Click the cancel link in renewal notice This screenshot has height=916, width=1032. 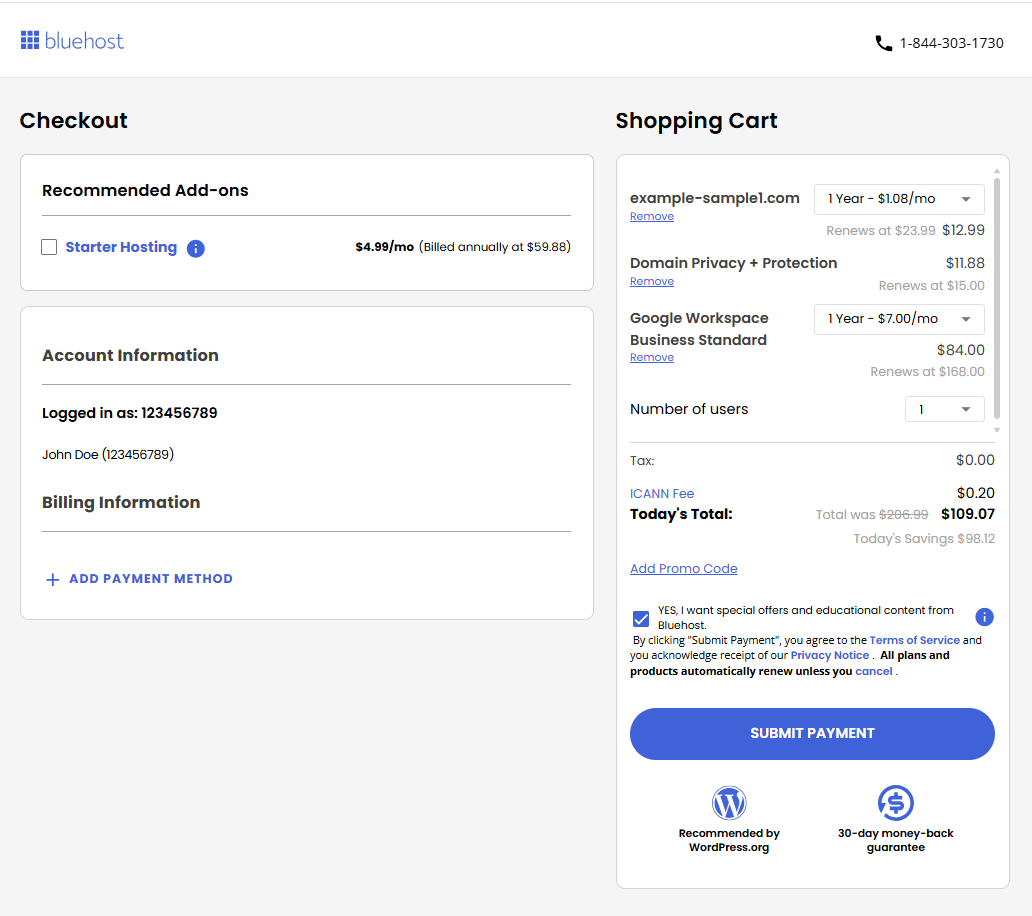click(873, 671)
